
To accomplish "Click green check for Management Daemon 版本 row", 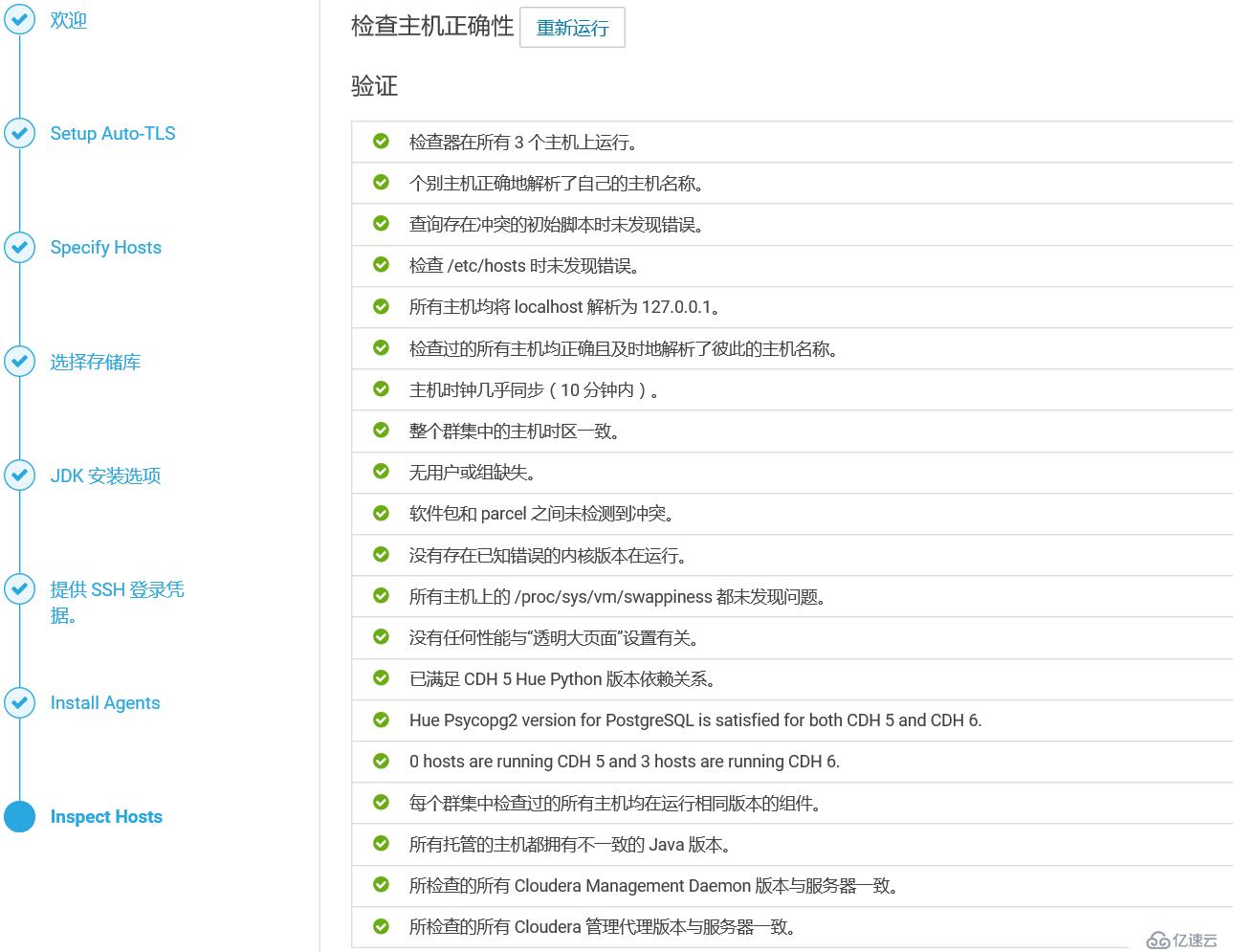I will [x=381, y=884].
